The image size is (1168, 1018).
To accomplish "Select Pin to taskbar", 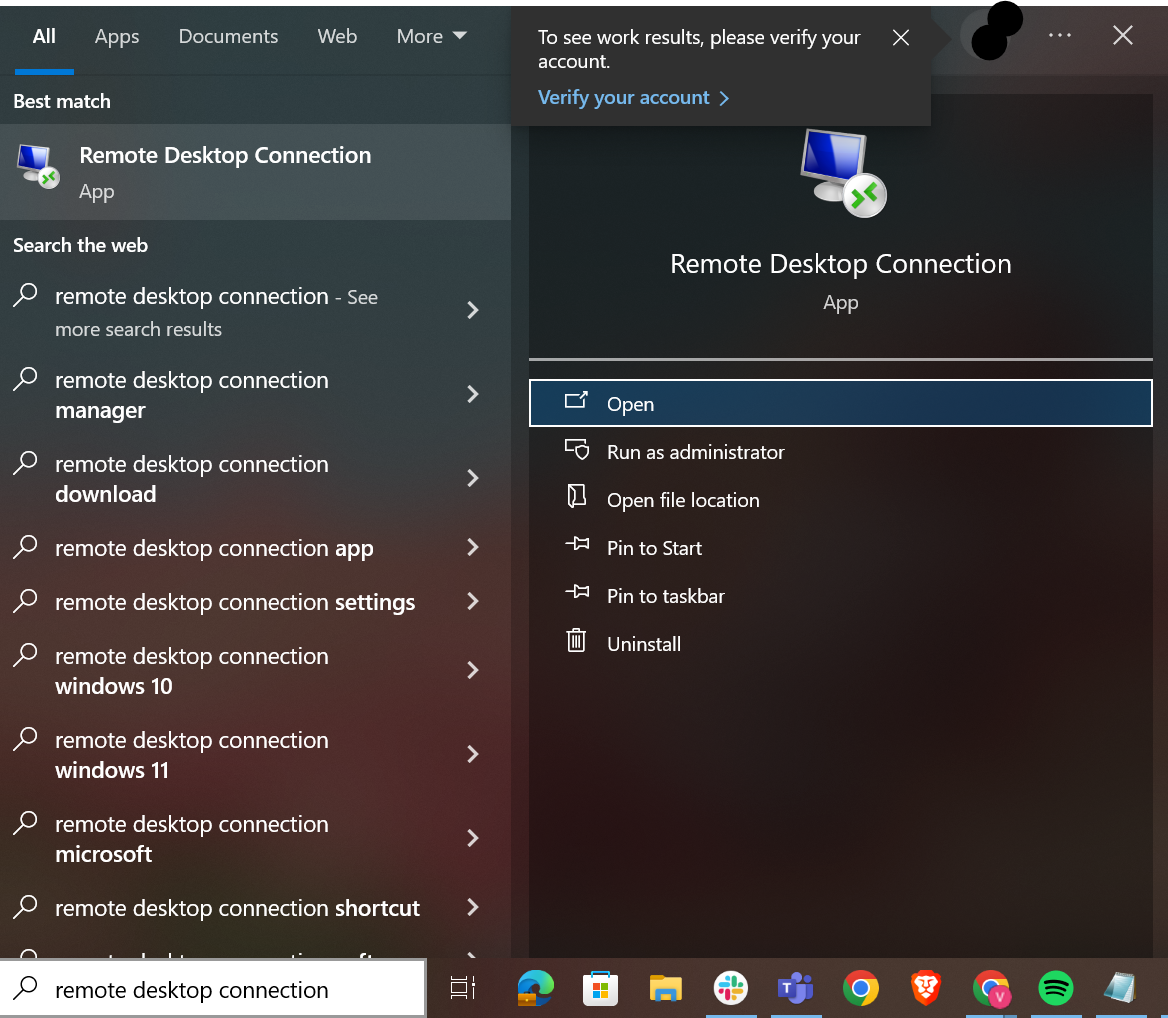I will (x=666, y=596).
